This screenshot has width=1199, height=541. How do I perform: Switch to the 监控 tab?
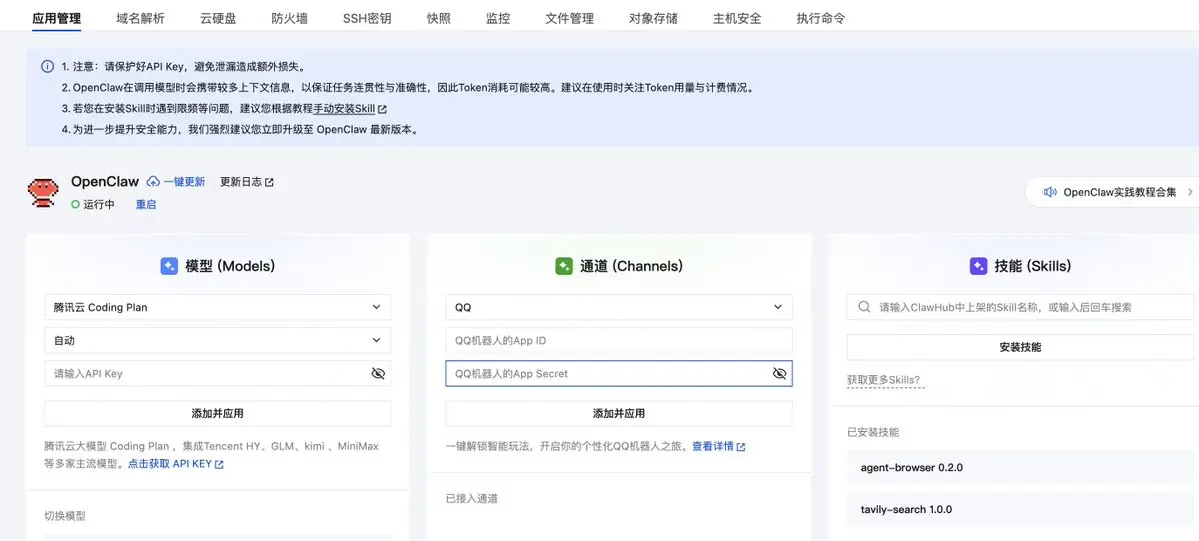click(498, 18)
